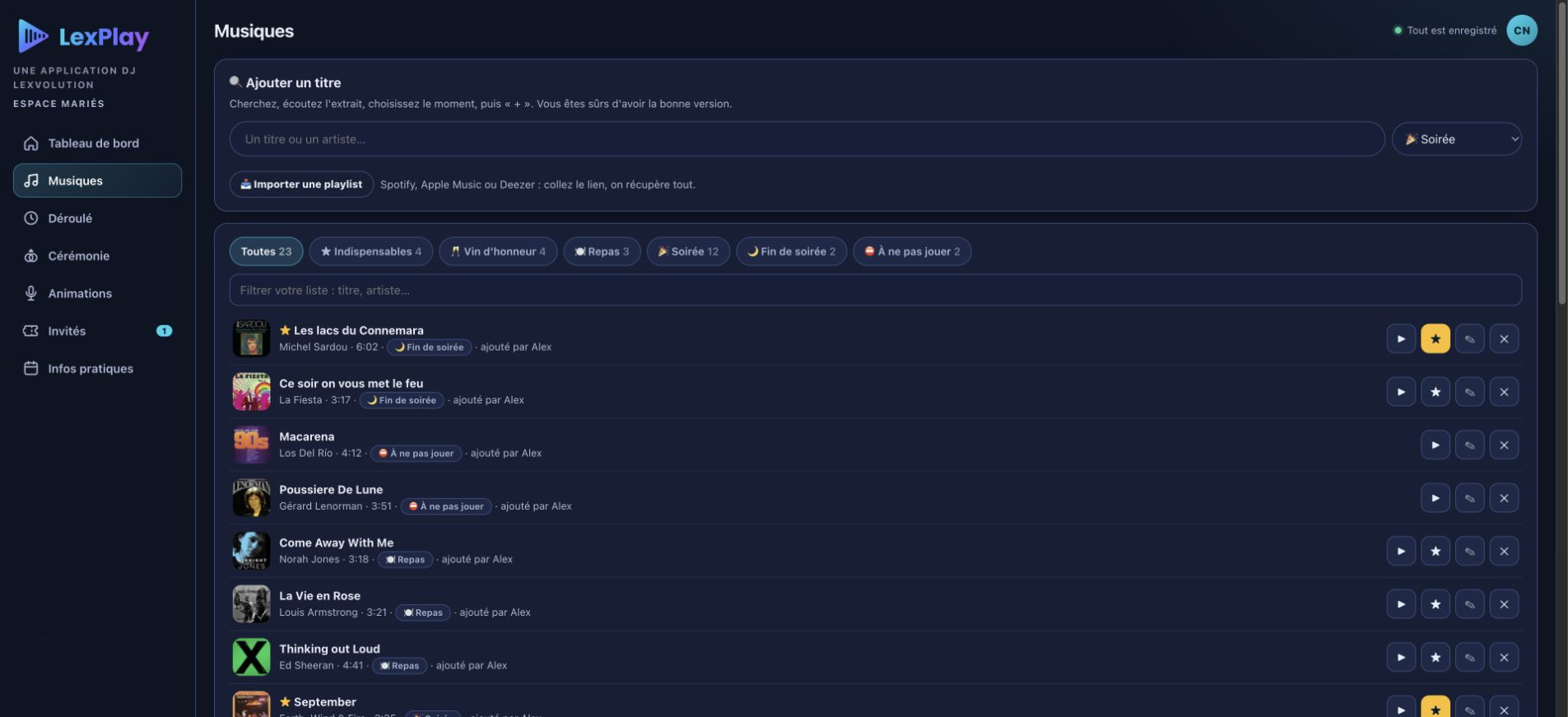1568x717 pixels.
Task: Click À ne pas jouer tag on Poussiere De Lune
Action: tap(446, 506)
